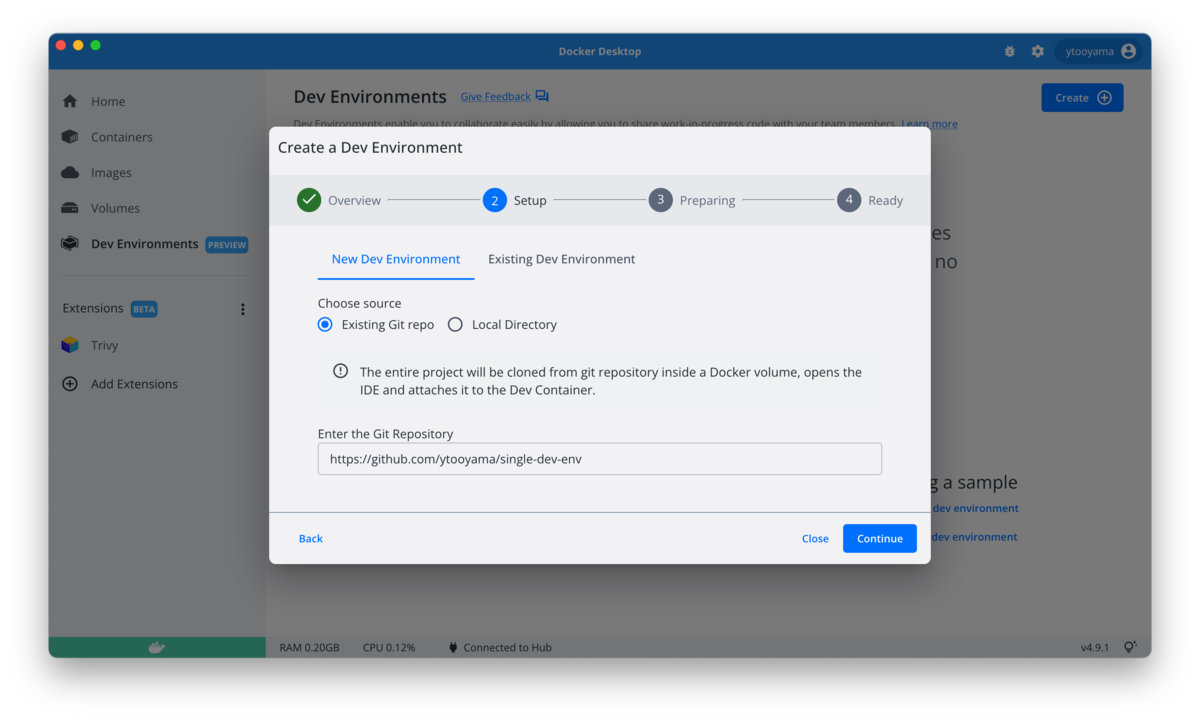This screenshot has width=1200, height=722.
Task: Click the feedback chat bubble icon
Action: coord(542,97)
